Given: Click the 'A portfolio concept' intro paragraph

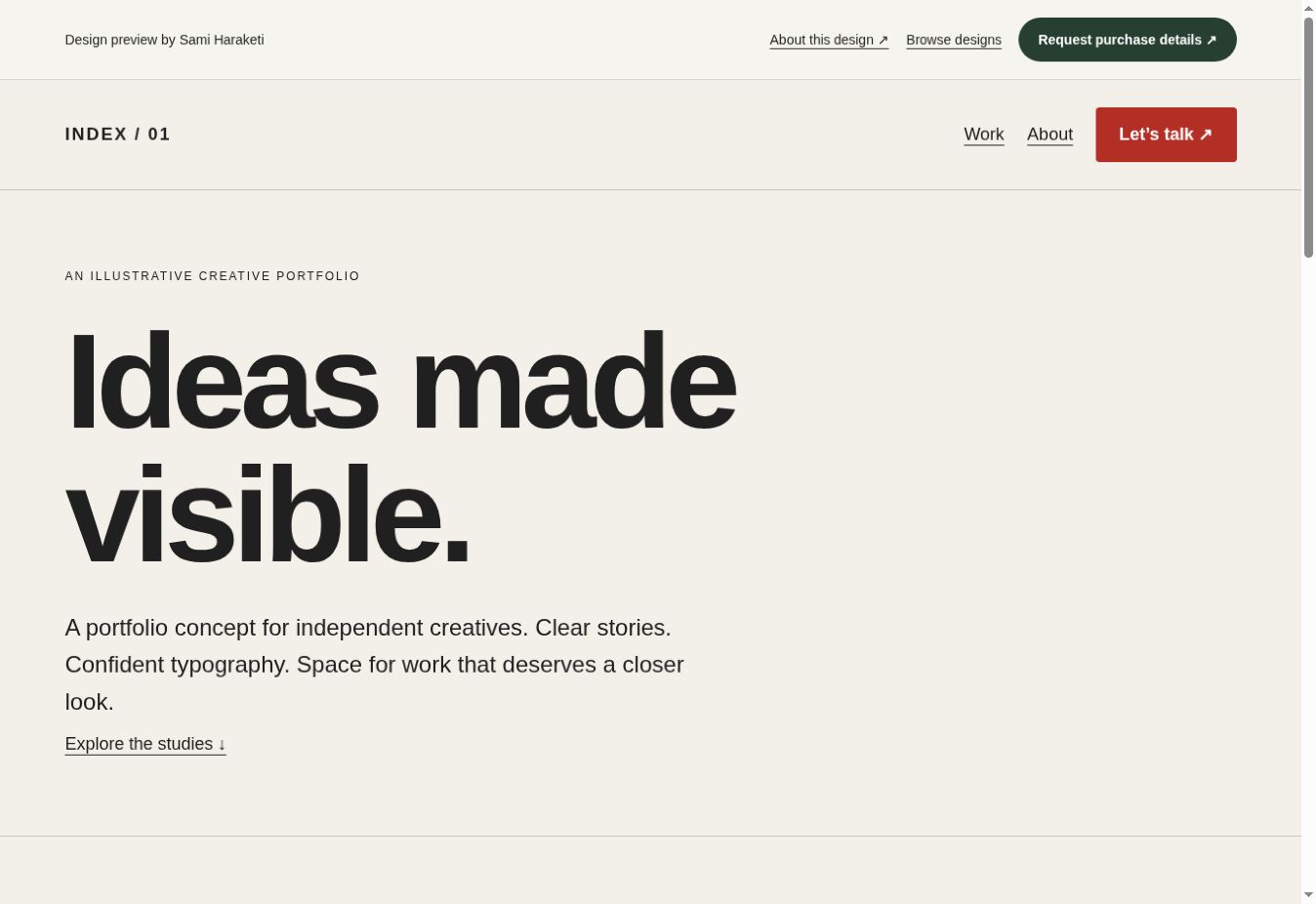Looking at the screenshot, I should click(x=375, y=665).
